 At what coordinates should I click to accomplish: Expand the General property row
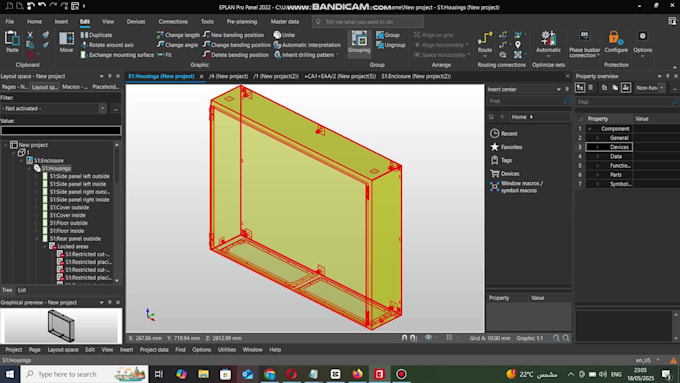coord(597,138)
